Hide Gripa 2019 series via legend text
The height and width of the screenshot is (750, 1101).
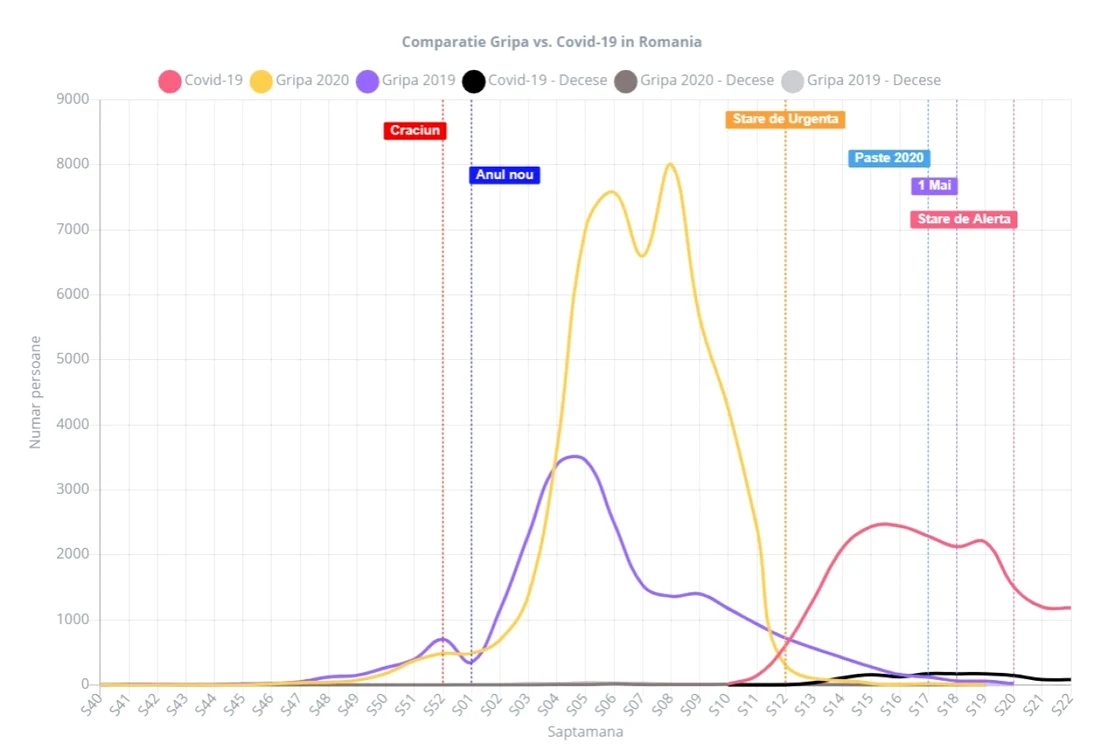(x=418, y=80)
